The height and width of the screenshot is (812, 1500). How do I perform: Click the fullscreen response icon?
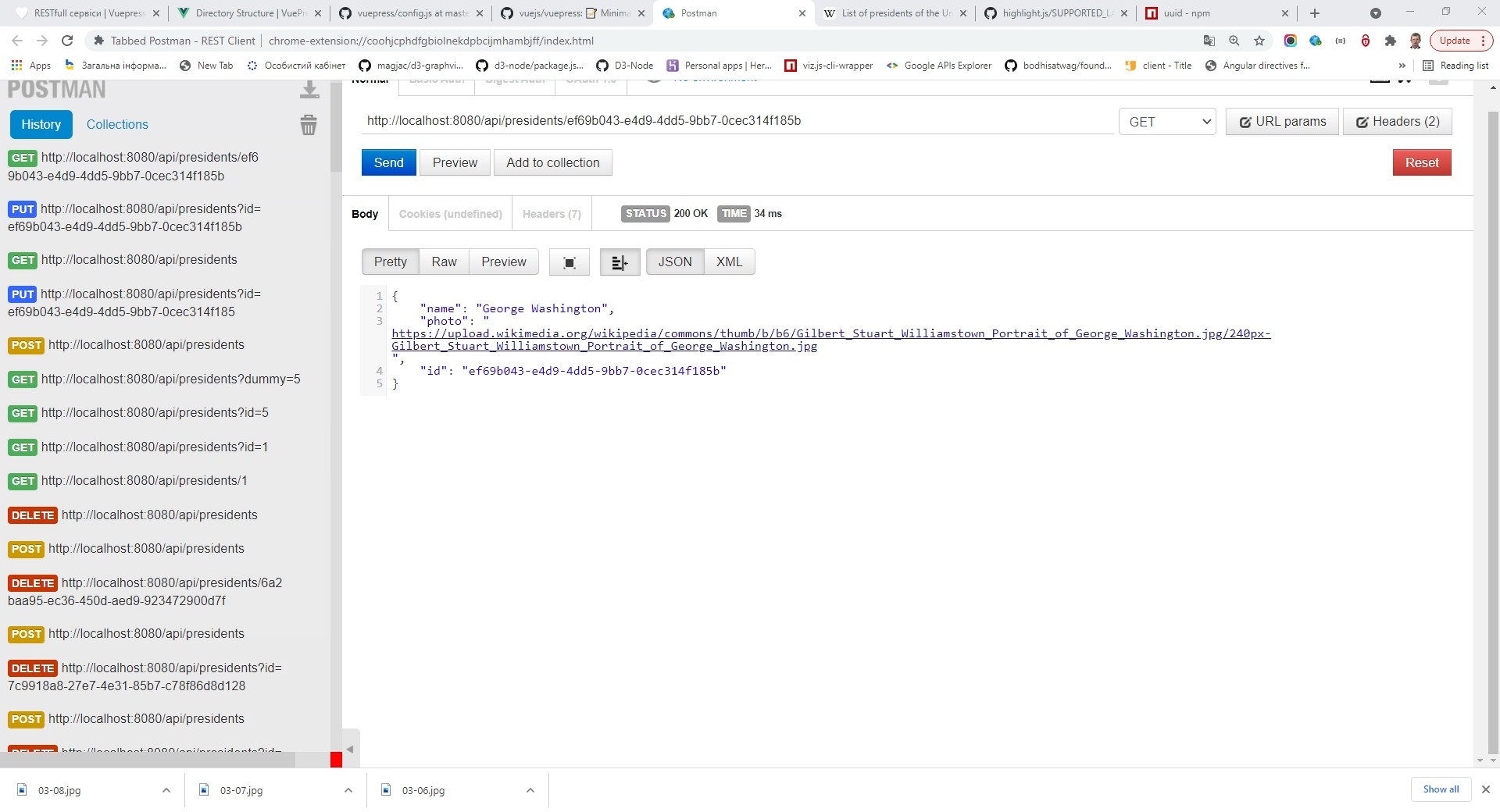click(570, 262)
